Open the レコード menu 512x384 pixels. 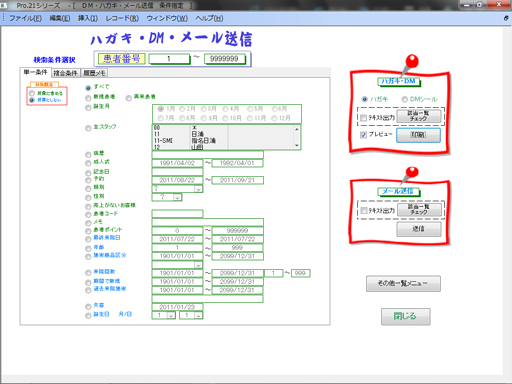point(122,18)
